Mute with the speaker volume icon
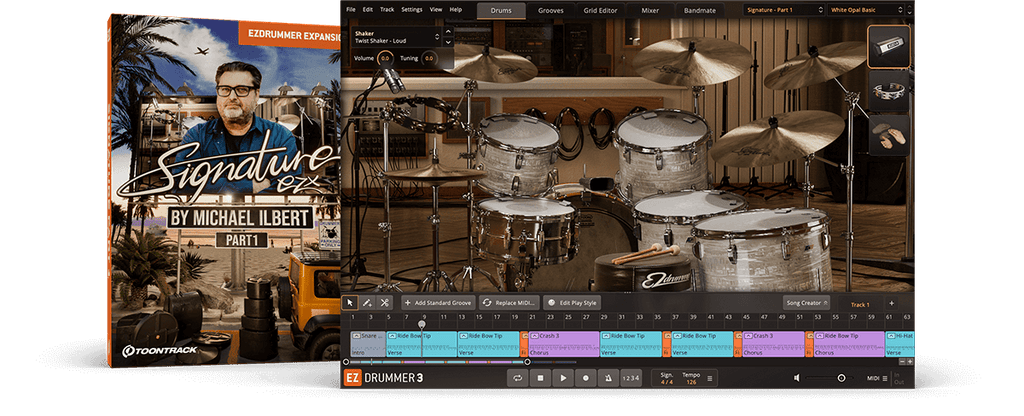The image size is (1024, 416). click(797, 377)
